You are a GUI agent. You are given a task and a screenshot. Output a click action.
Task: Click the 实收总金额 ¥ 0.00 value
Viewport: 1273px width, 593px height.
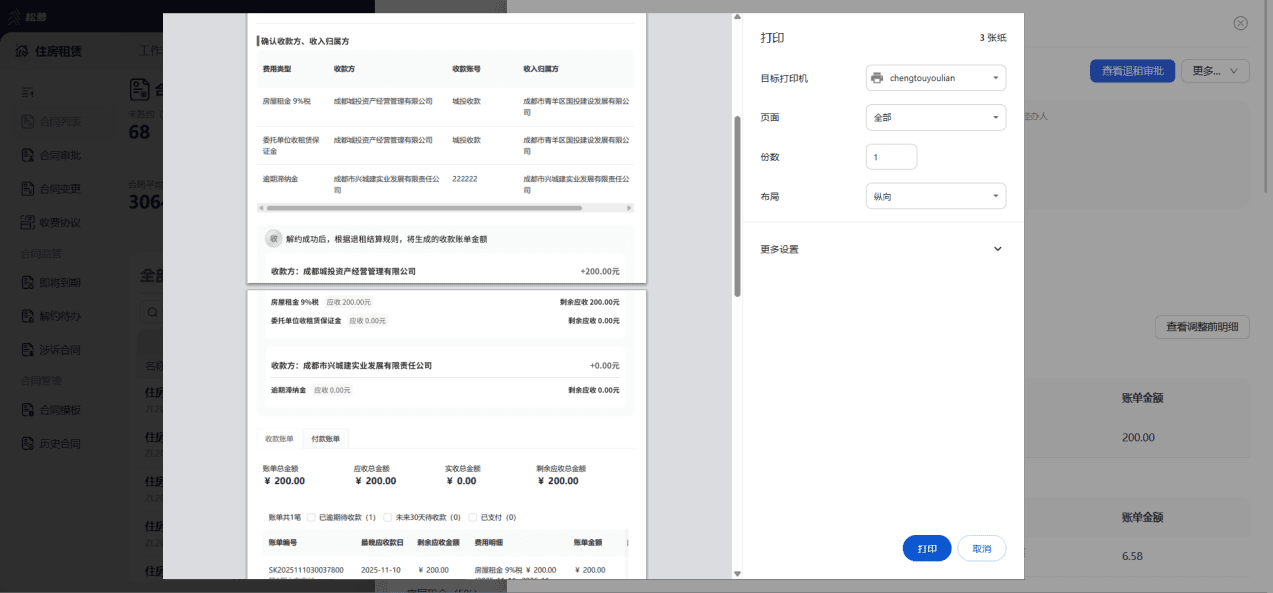(460, 480)
